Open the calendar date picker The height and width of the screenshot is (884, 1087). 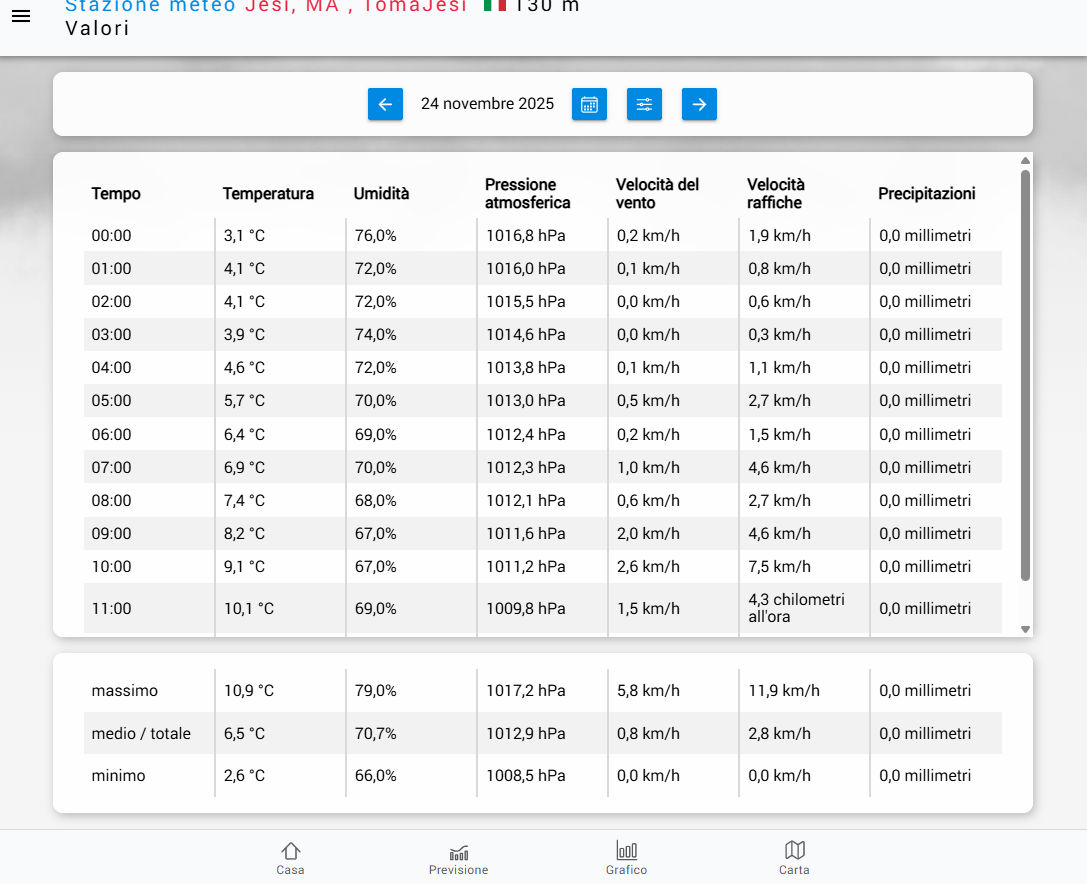(589, 104)
